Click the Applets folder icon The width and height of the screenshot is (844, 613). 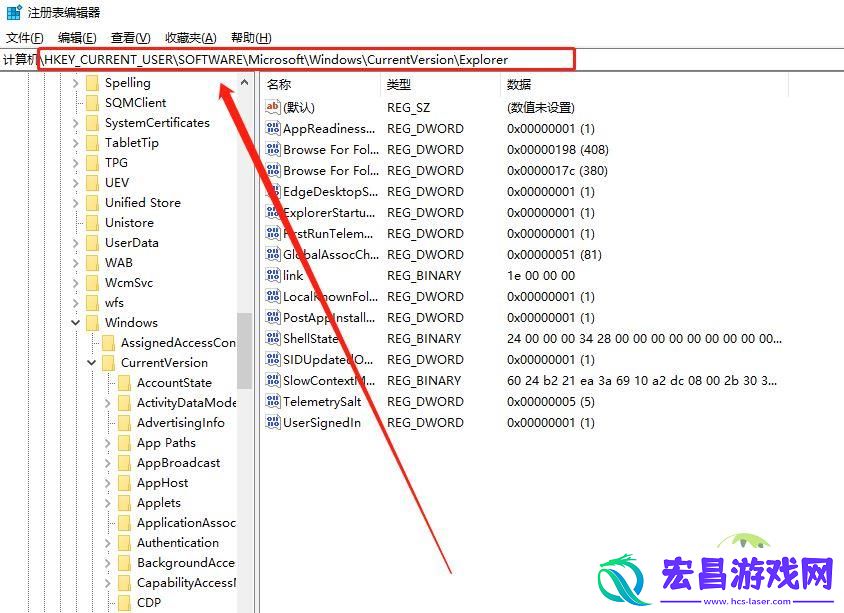click(x=124, y=503)
